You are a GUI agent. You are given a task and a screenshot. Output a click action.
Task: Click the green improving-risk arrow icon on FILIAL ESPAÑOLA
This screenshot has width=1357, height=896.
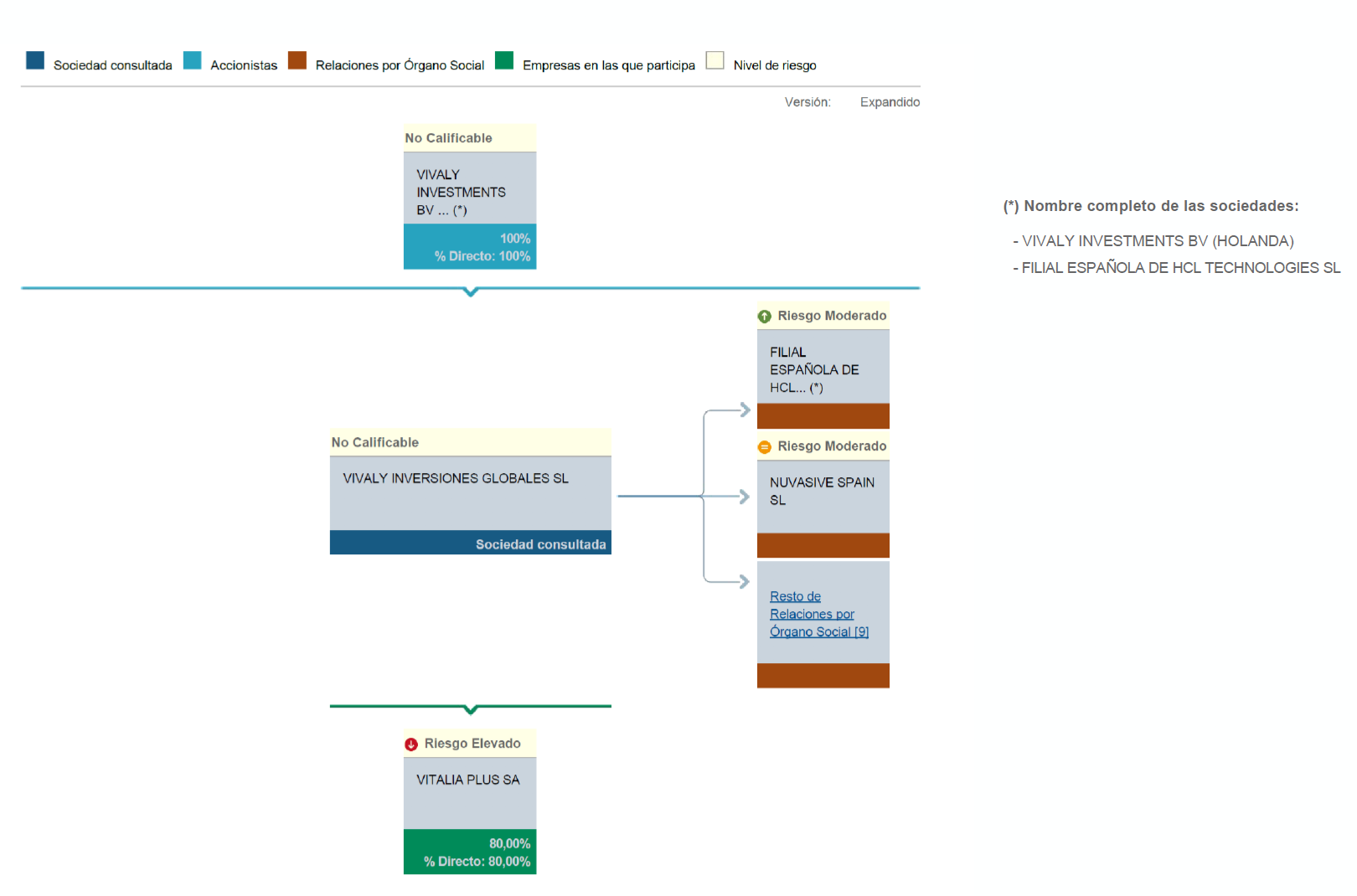click(765, 316)
